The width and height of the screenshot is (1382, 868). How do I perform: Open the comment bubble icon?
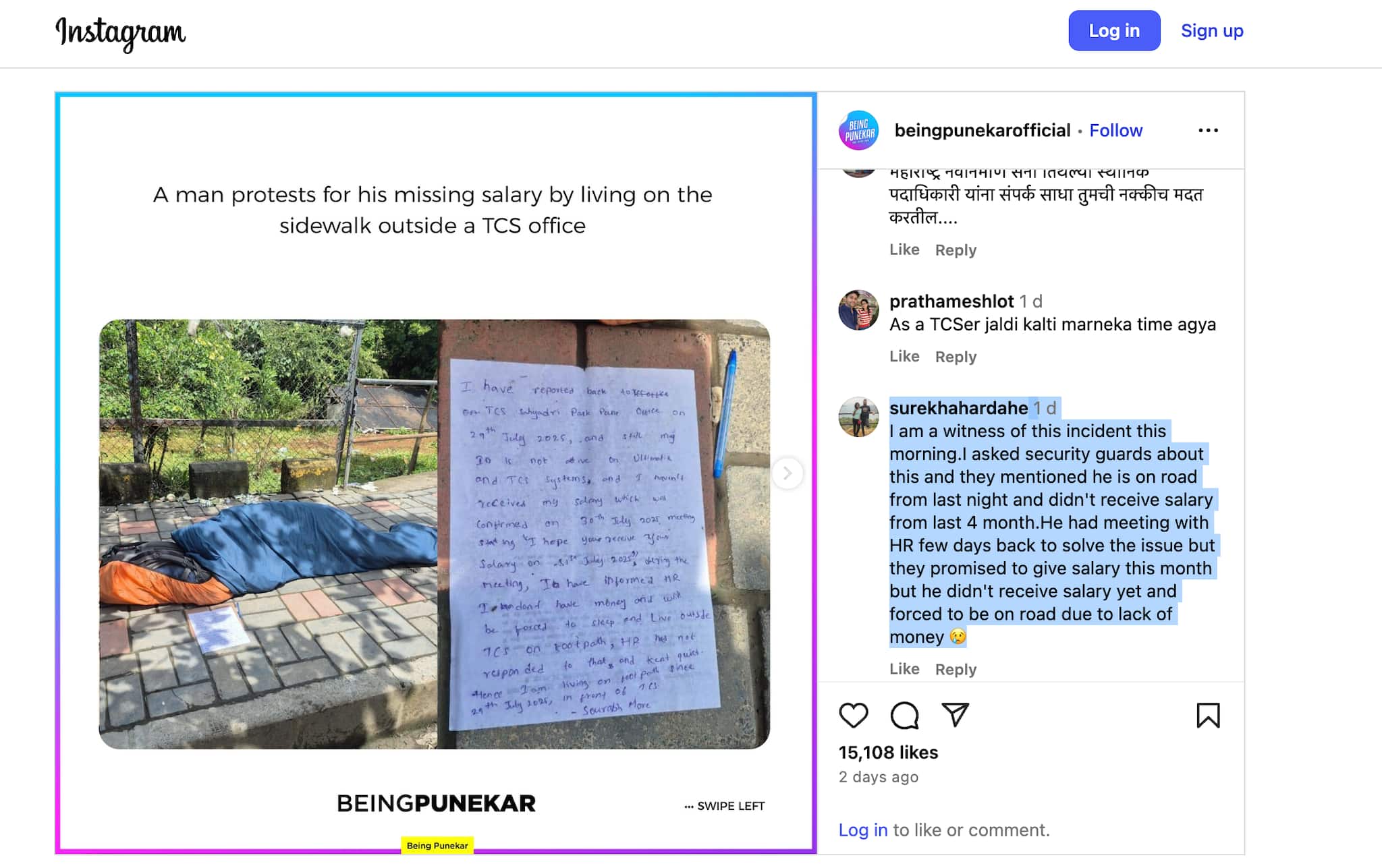pos(904,716)
